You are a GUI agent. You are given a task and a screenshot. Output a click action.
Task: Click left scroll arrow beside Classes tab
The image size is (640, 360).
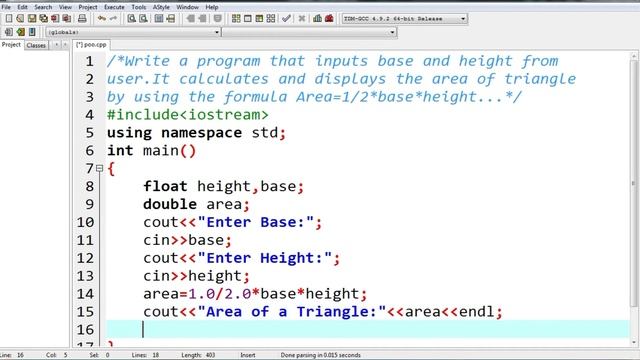(57, 45)
